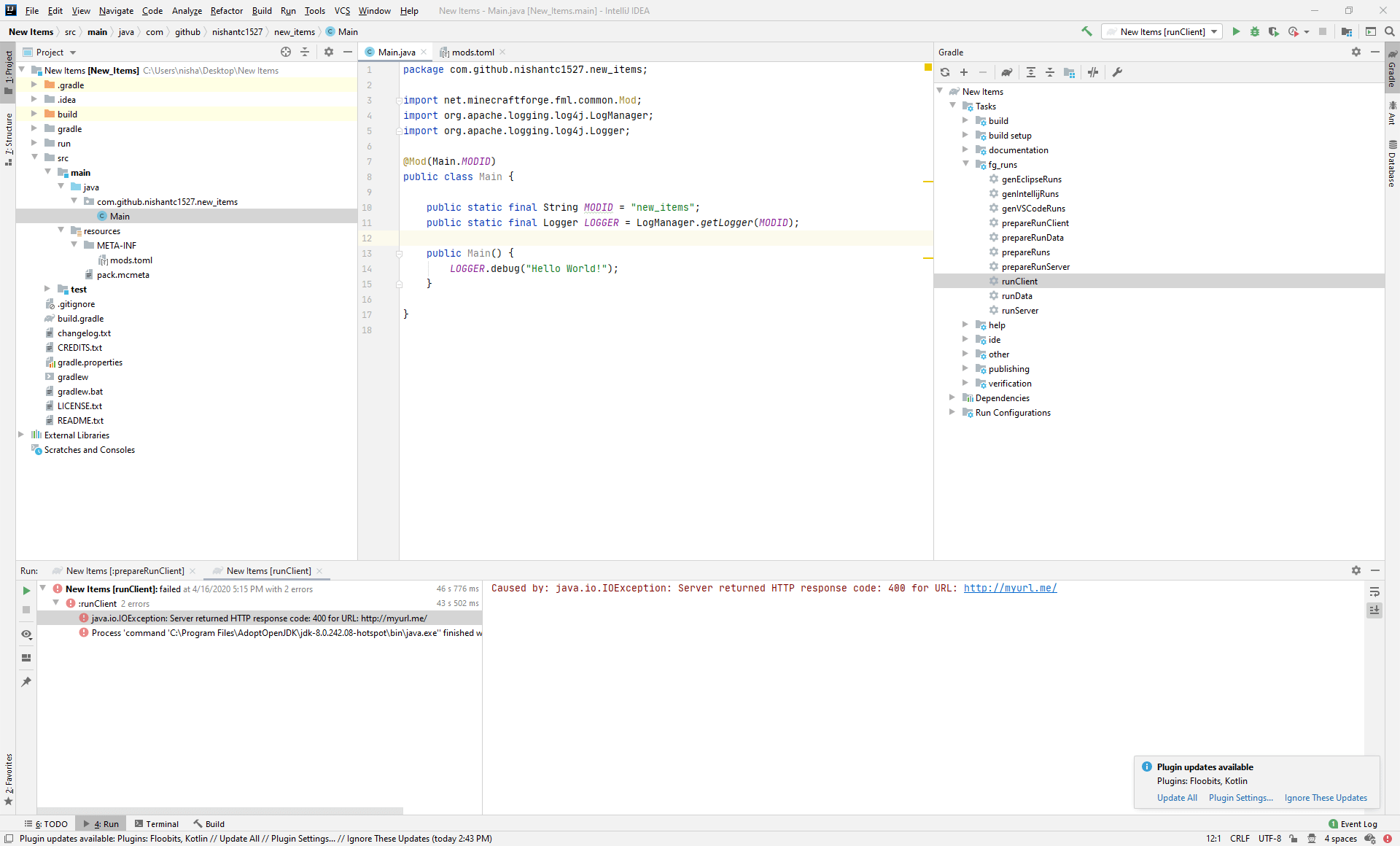Open the Navigate menu
This screenshot has height=846, width=1400.
(x=116, y=11)
